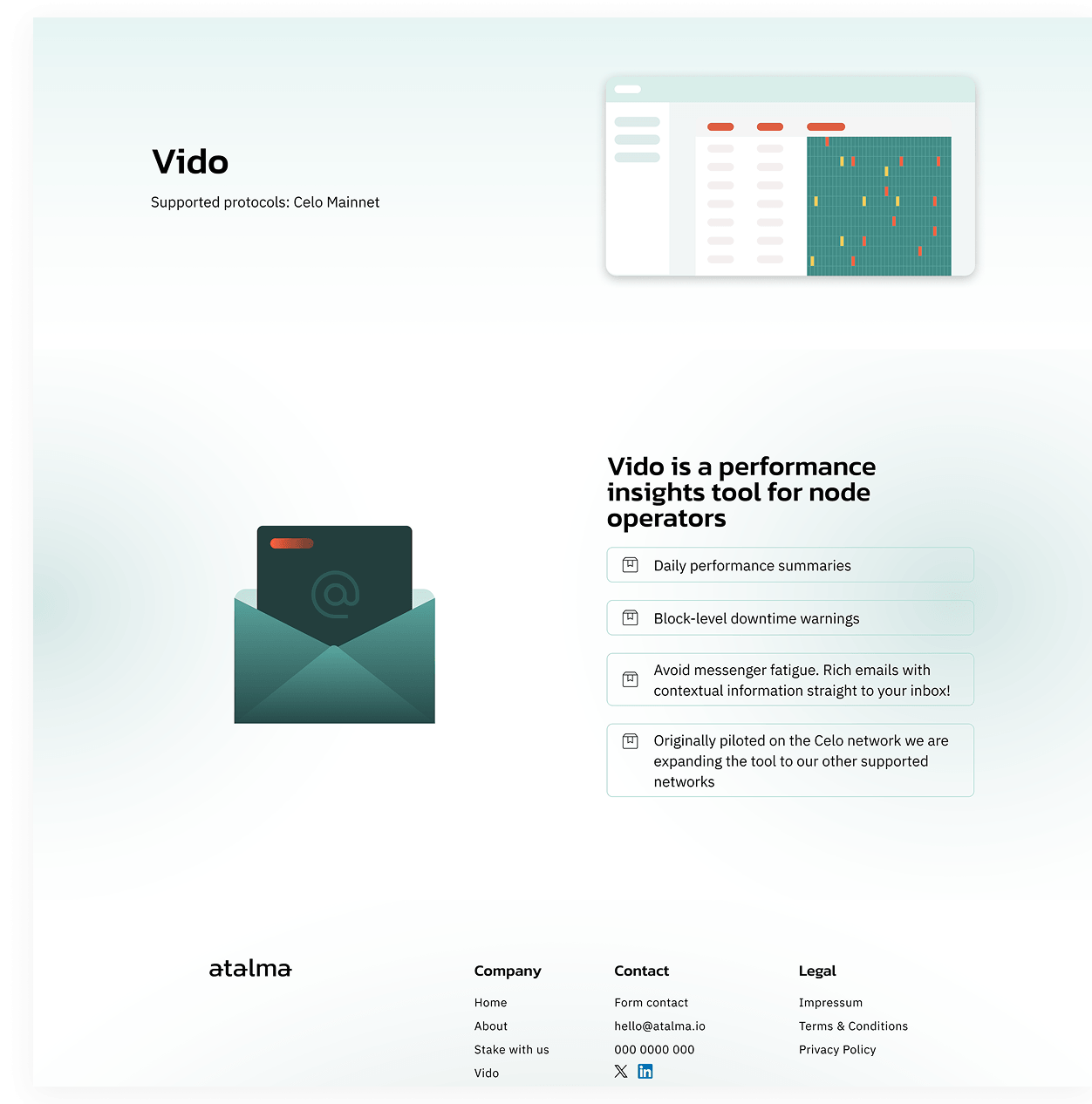Select the Avoid messenger fatigue card
The width and height of the screenshot is (1092, 1104).
790,679
